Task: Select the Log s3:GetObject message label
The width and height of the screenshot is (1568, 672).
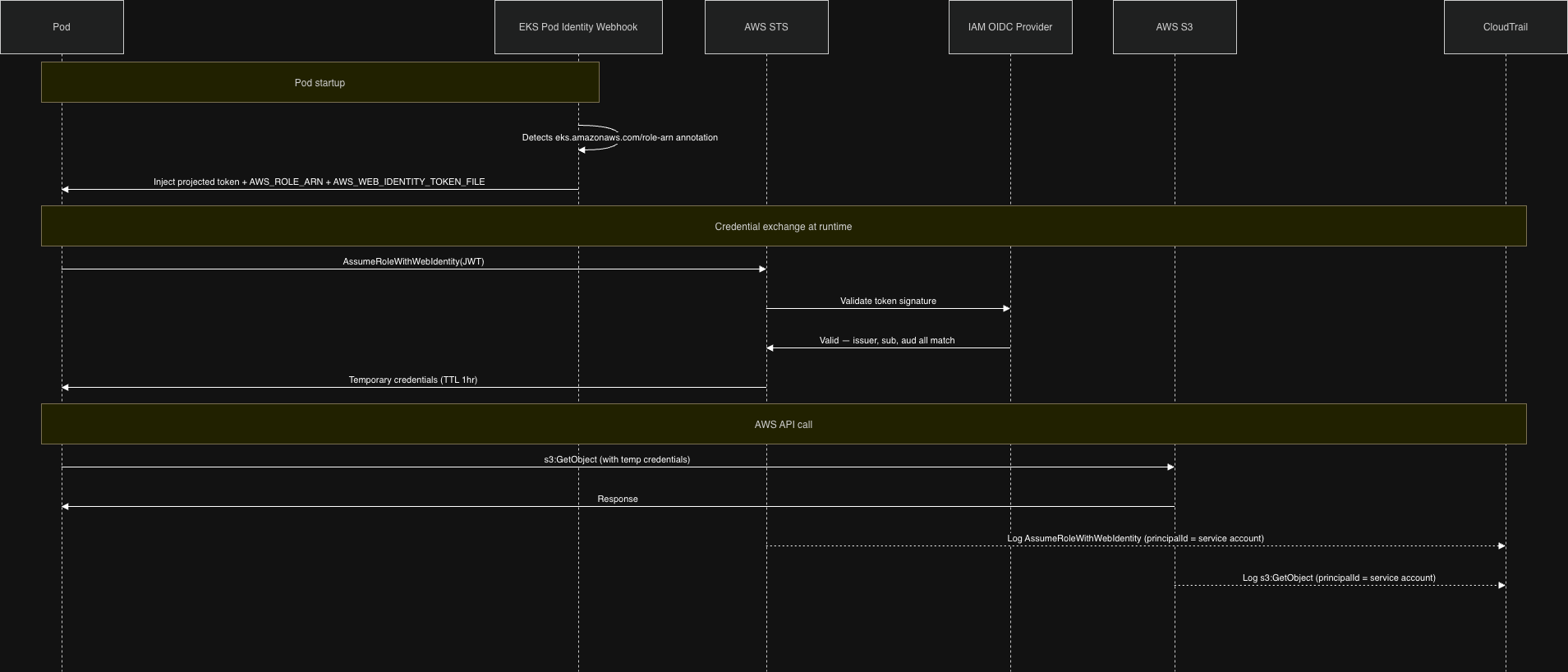Action: pos(1339,578)
